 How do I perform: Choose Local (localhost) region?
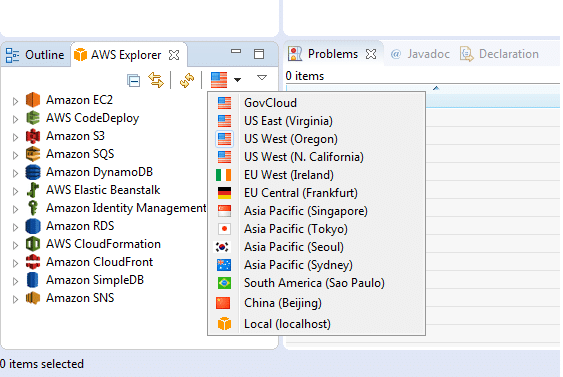coord(316,324)
